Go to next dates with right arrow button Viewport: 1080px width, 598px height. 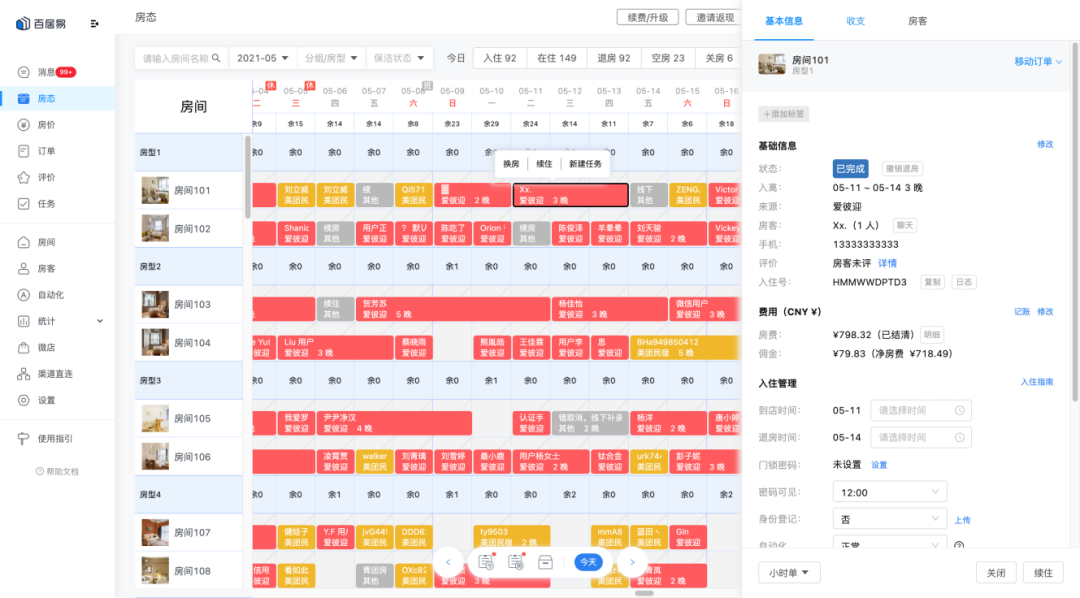632,562
